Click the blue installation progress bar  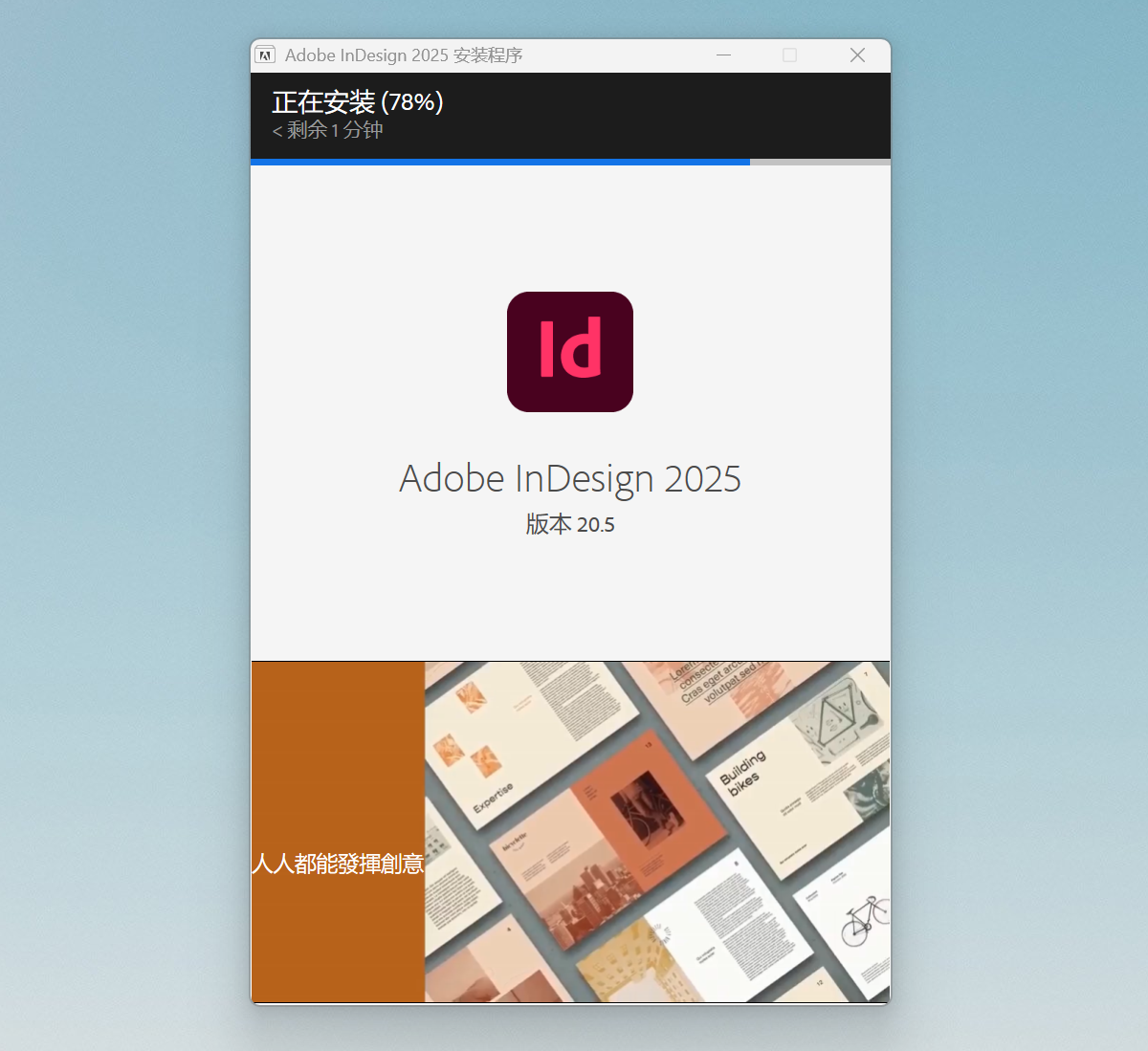coord(570,162)
